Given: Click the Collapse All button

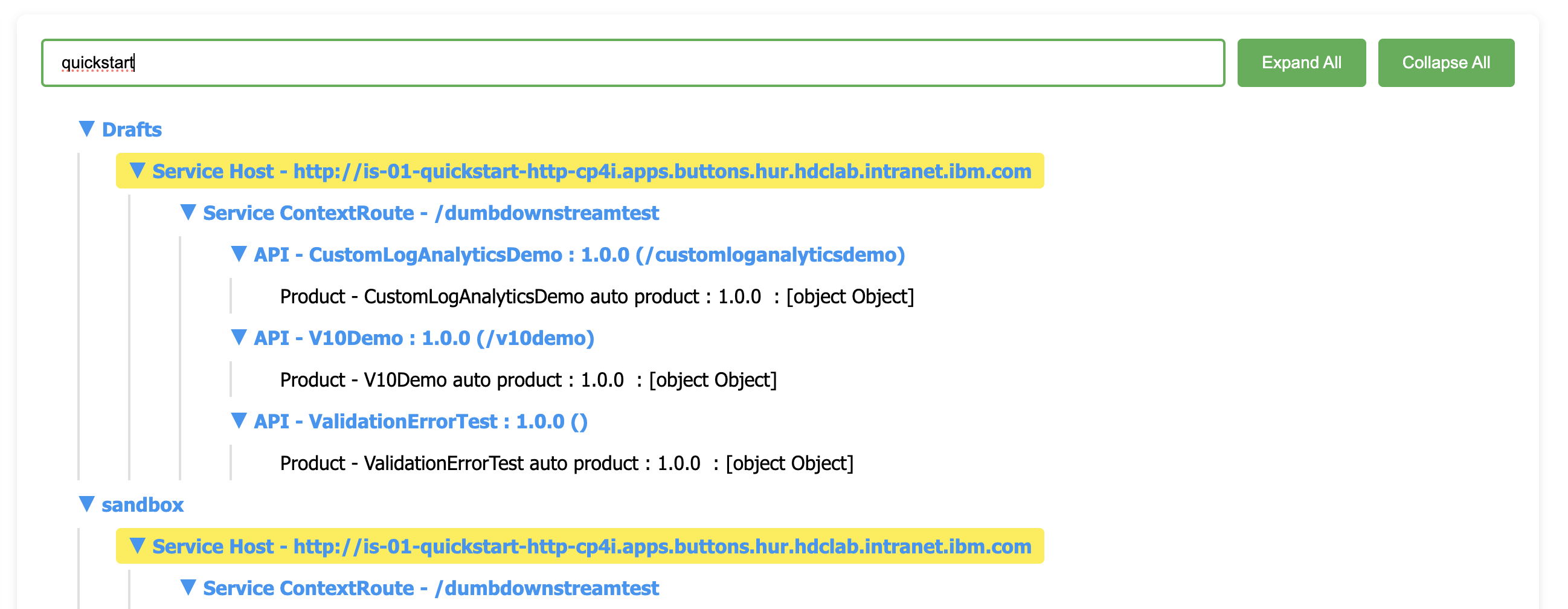Looking at the screenshot, I should tap(1446, 62).
